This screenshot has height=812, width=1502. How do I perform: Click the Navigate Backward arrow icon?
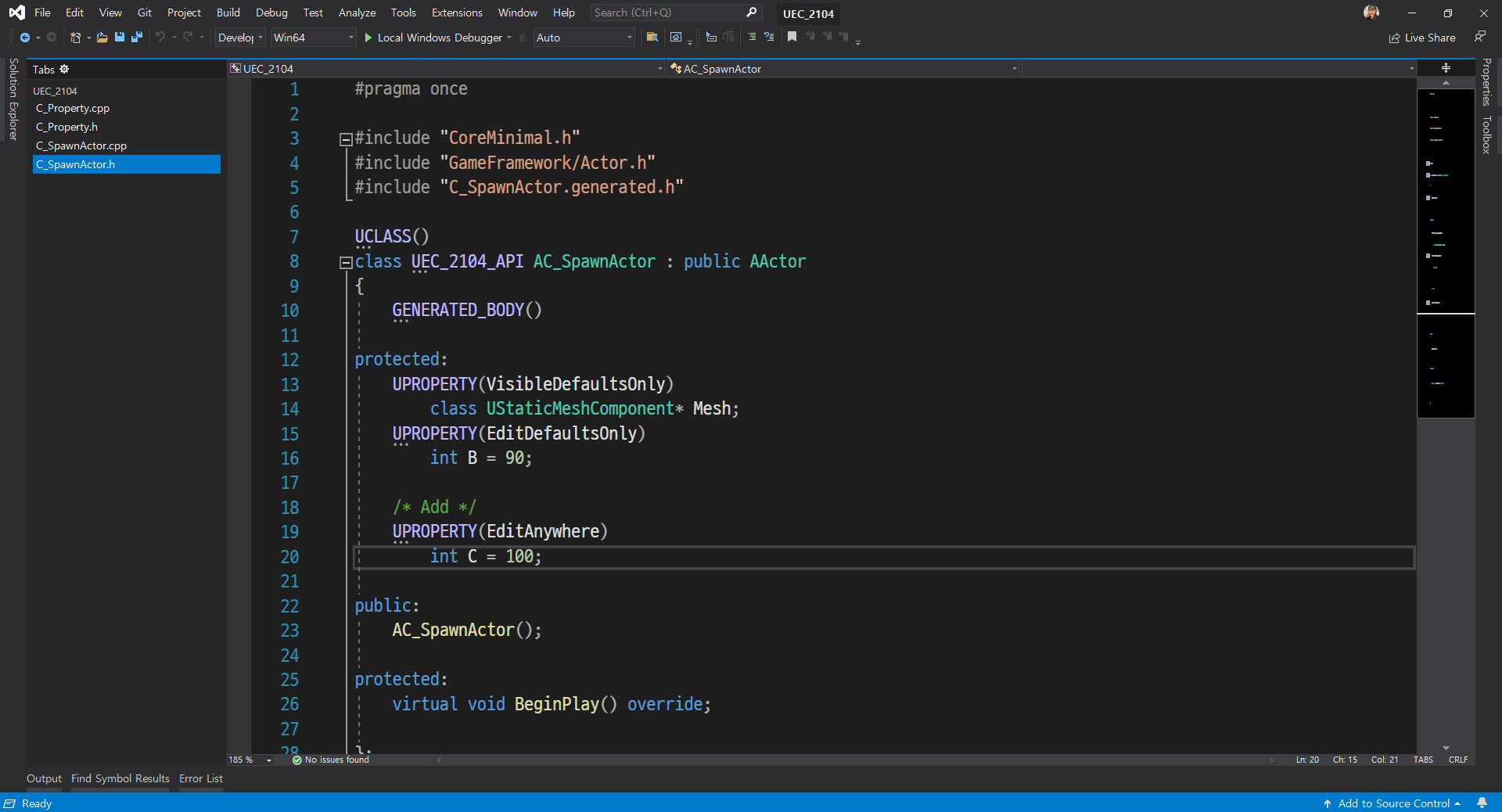(x=25, y=38)
